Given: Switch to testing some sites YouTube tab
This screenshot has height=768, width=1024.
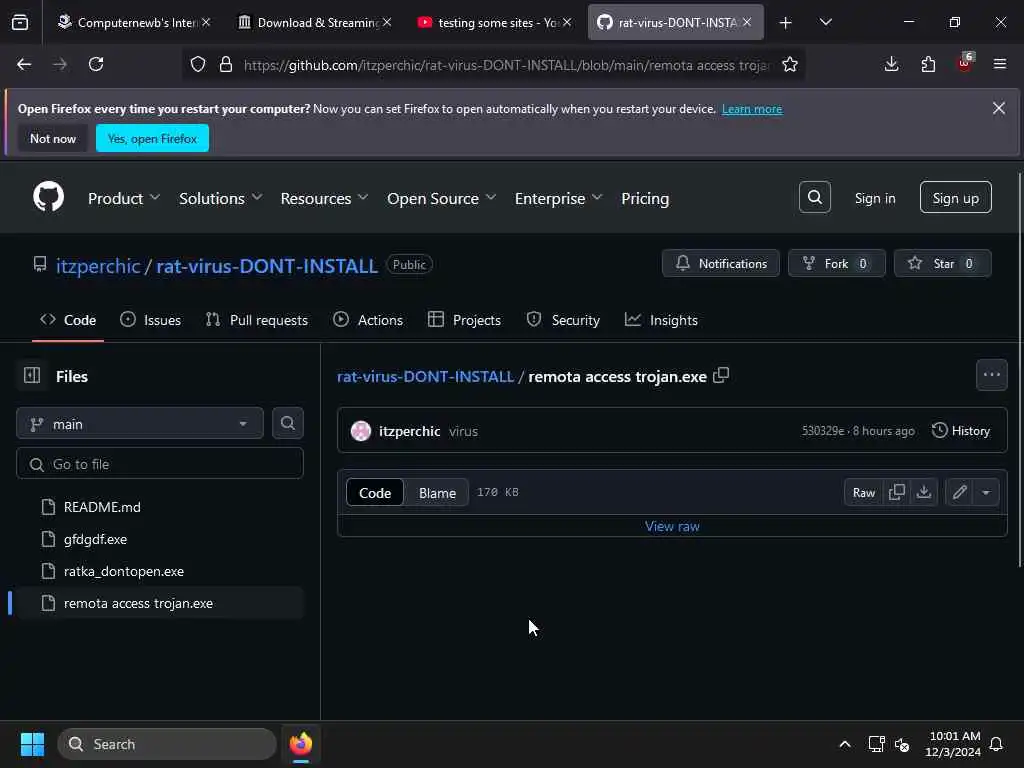Looking at the screenshot, I should pos(494,22).
